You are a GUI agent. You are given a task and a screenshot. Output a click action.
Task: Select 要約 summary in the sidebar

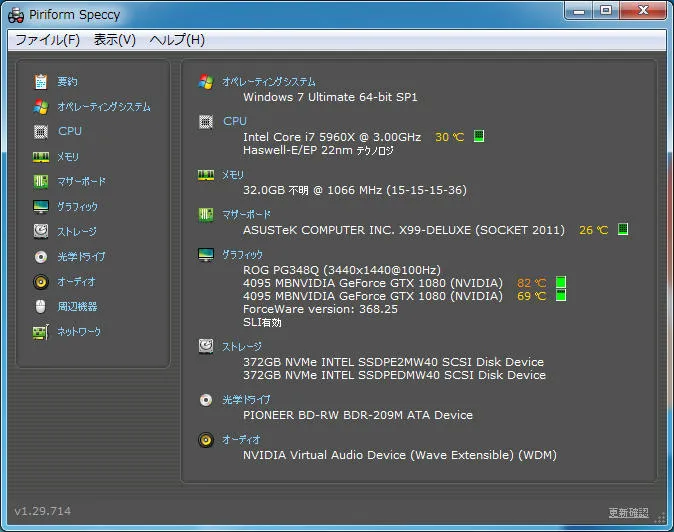67,82
